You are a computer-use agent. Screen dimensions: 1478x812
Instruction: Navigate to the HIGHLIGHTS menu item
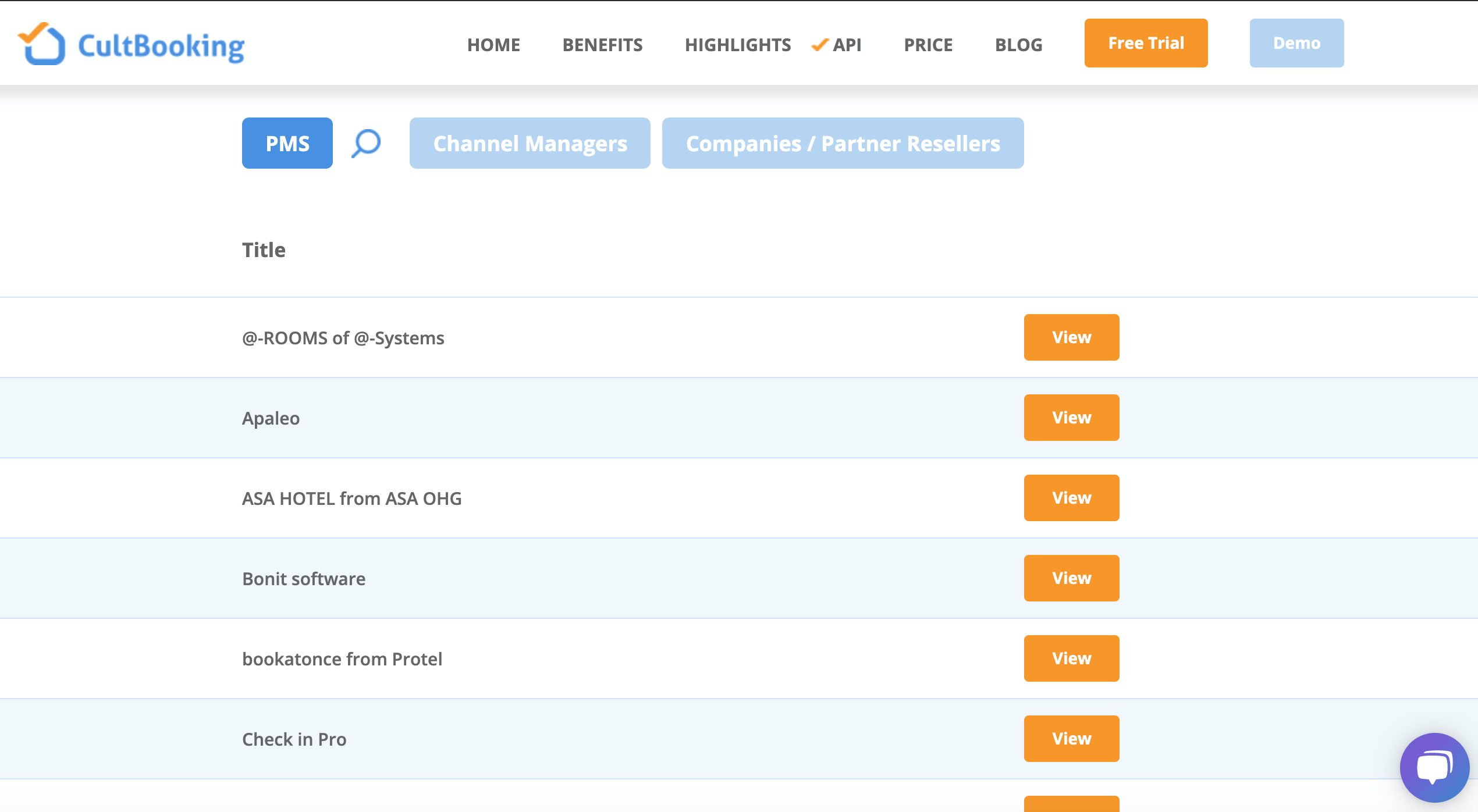738,43
